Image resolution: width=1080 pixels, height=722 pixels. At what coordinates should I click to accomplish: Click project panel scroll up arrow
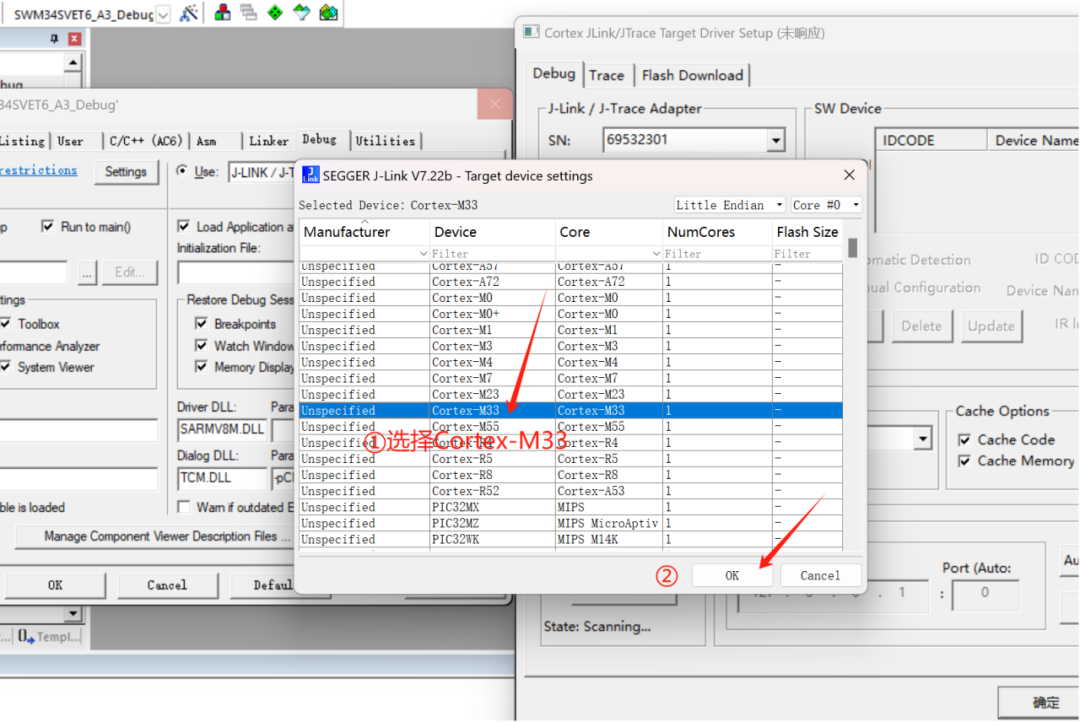pos(73,62)
